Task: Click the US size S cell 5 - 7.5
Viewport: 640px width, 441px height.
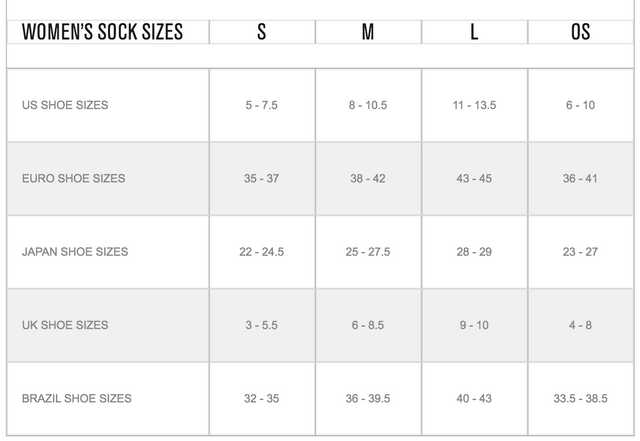Action: (x=262, y=105)
